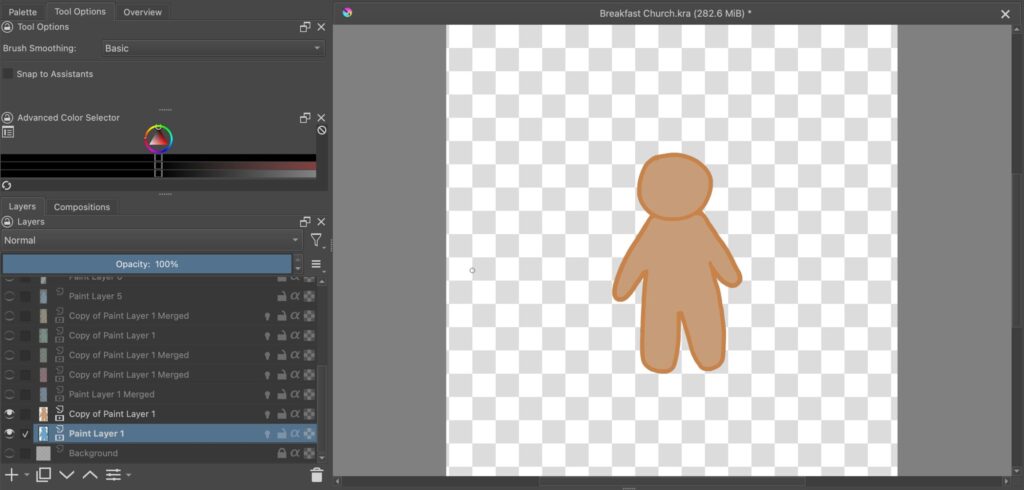Switch to the Overview tab

(142, 12)
